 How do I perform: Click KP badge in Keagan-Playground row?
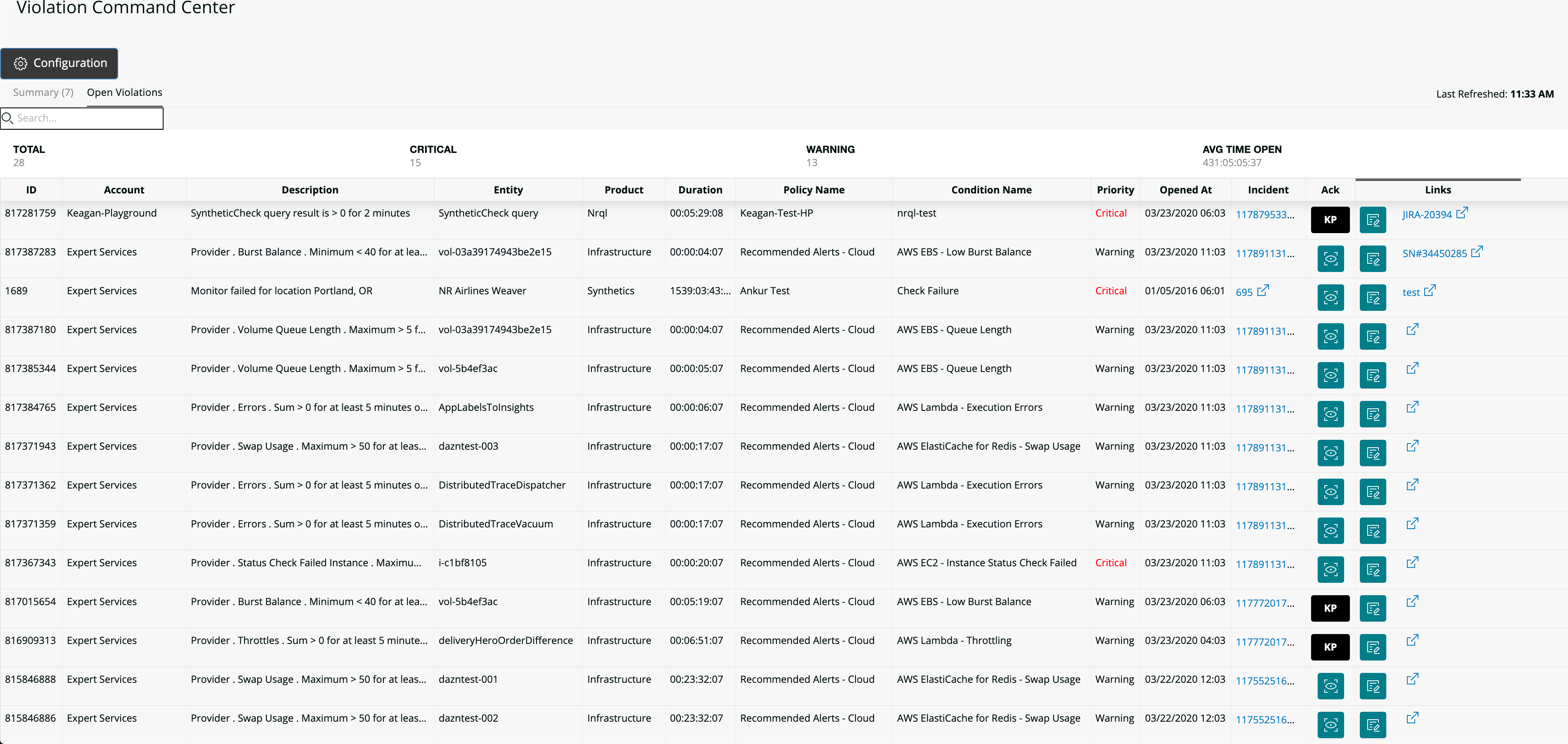[1330, 220]
